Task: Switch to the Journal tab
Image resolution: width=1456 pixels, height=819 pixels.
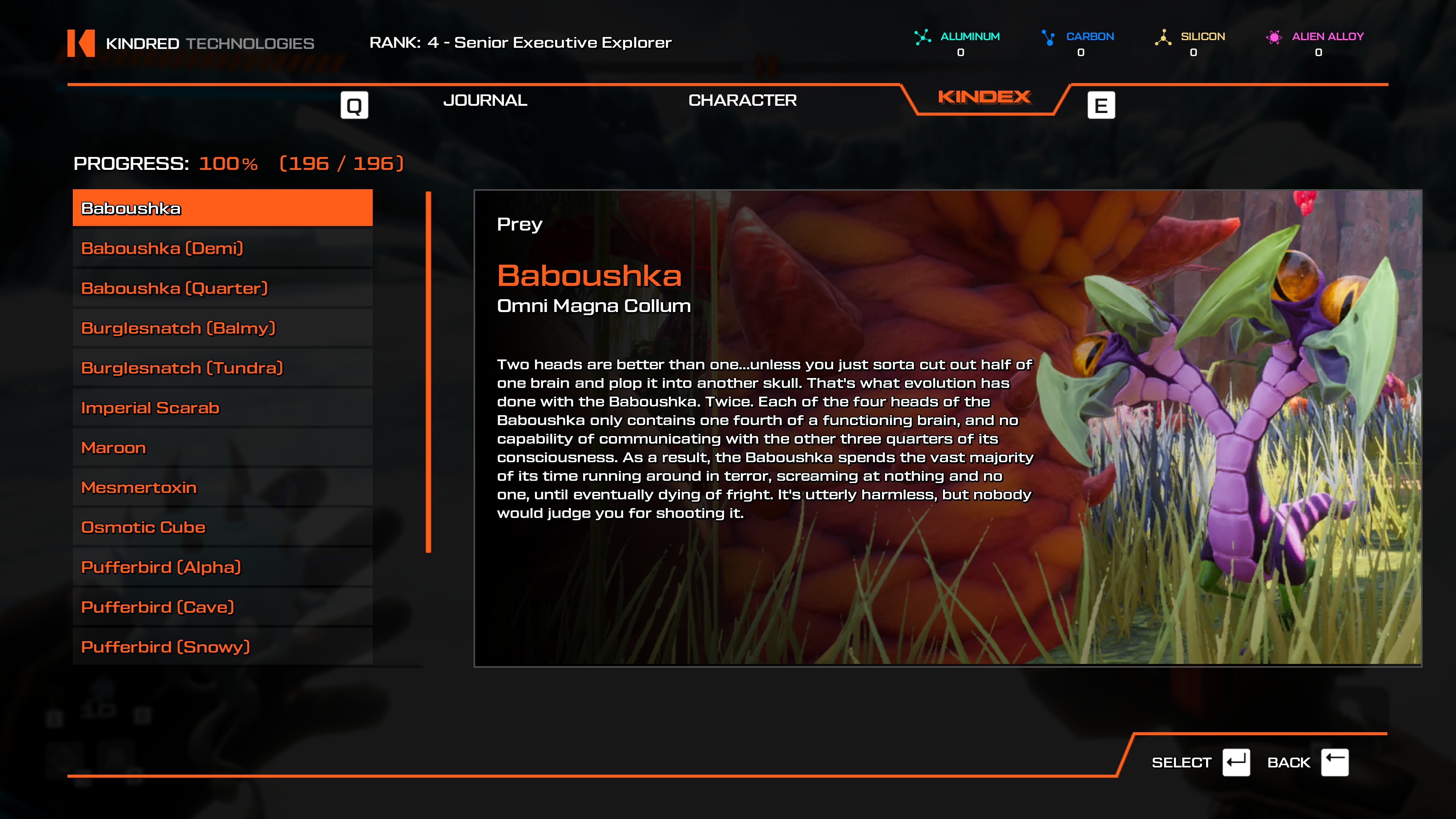Action: (485, 100)
